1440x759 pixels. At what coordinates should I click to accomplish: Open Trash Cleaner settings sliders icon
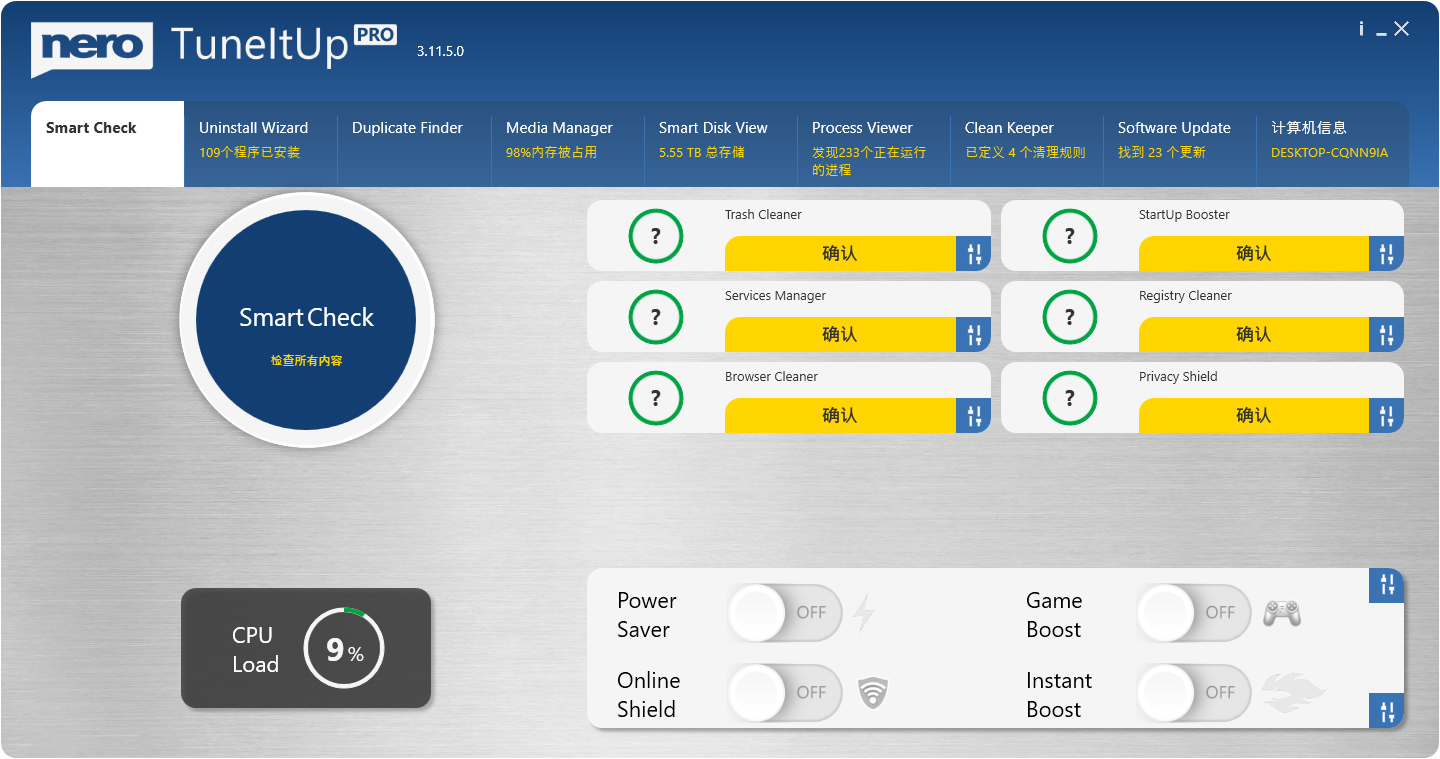coord(973,254)
